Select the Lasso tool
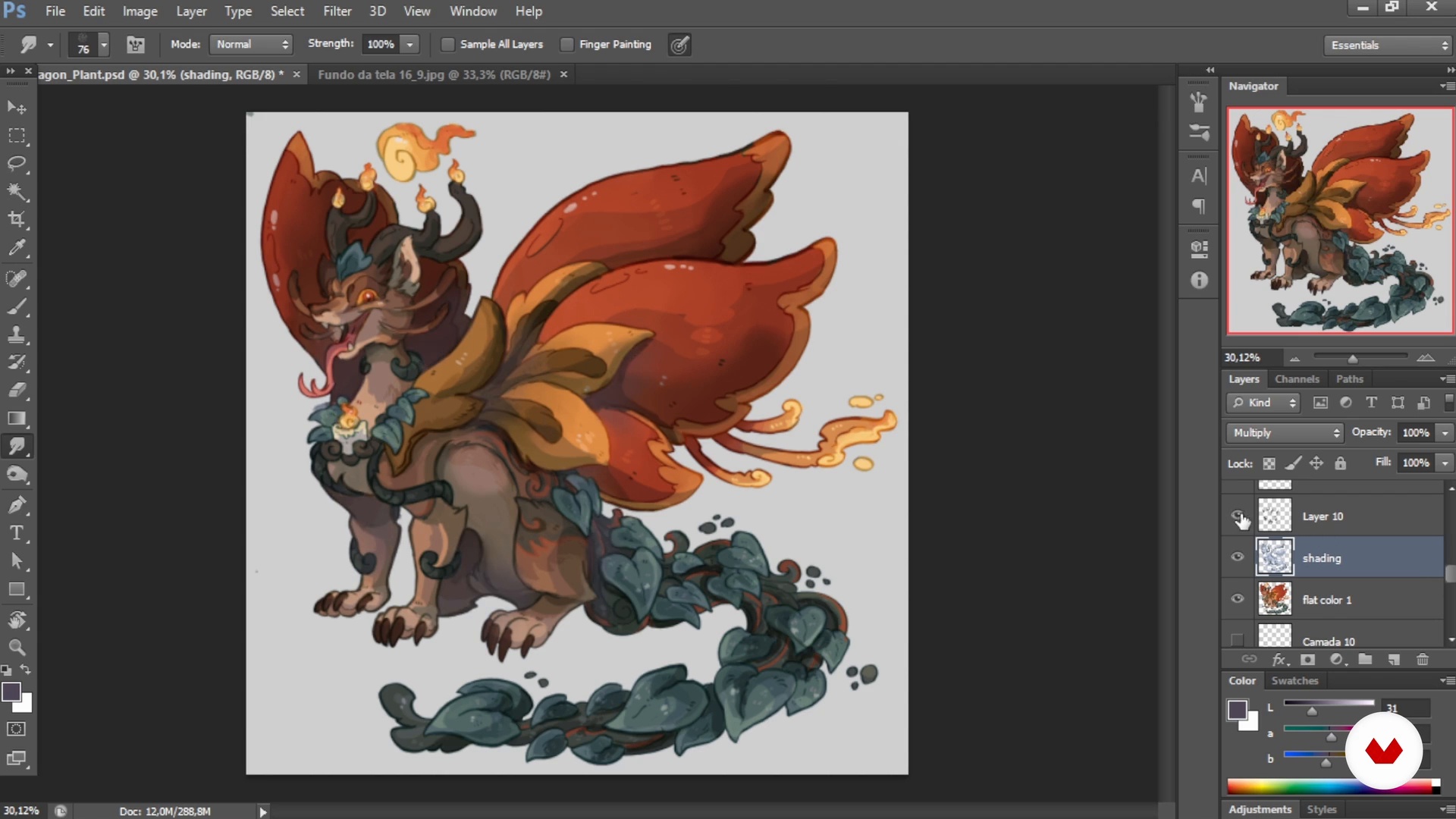Image resolution: width=1456 pixels, height=819 pixels. (17, 164)
